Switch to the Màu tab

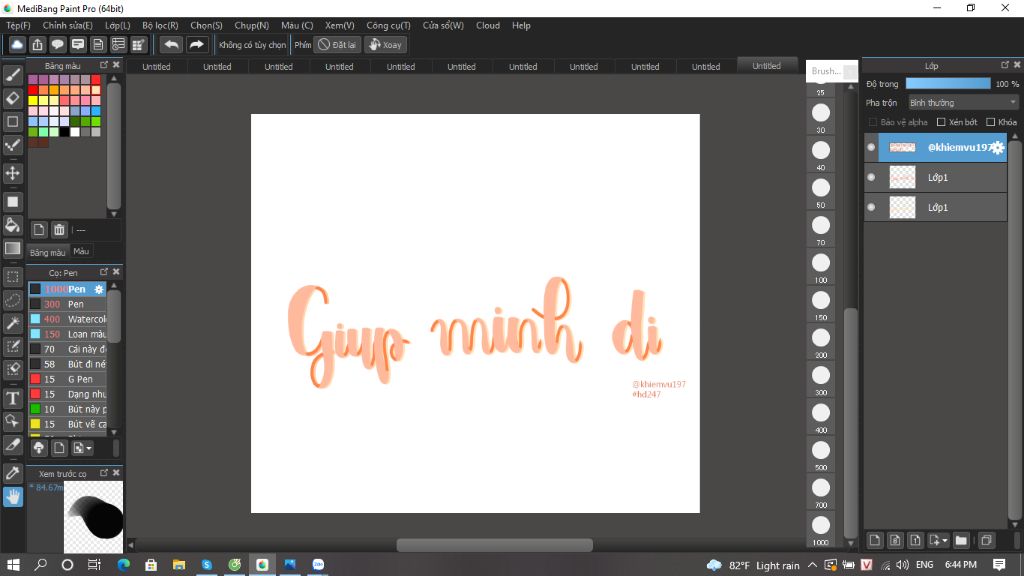coord(81,252)
